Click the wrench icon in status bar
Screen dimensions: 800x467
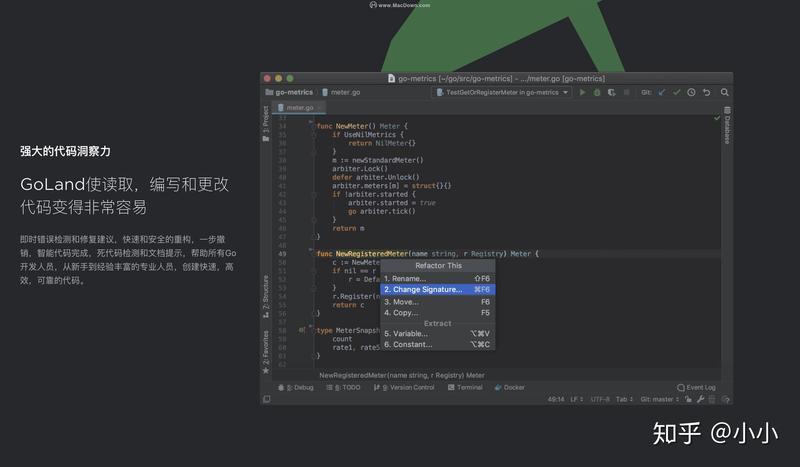701,399
